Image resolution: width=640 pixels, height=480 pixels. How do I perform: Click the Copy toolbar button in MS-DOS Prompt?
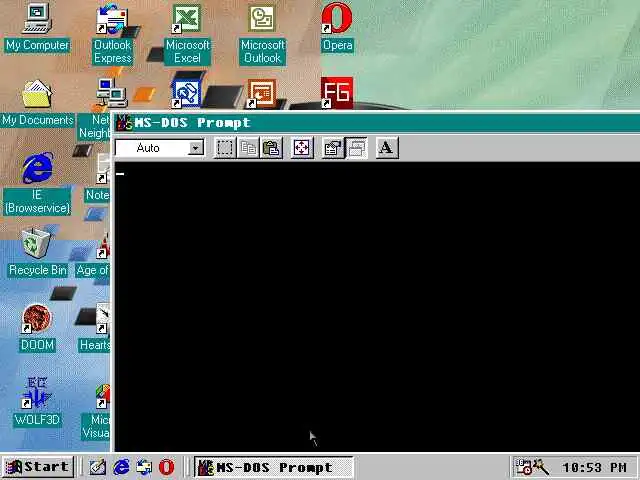click(248, 148)
